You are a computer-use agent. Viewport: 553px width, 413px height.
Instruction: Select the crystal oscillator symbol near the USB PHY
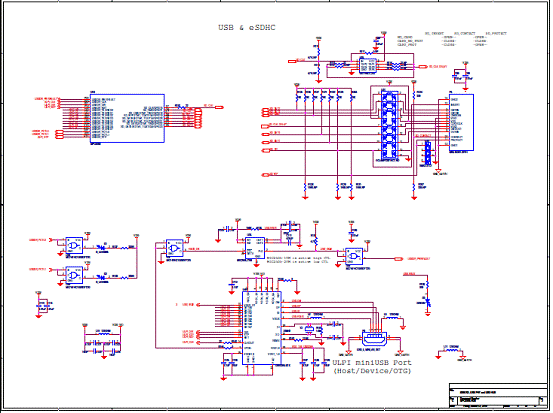(x=309, y=329)
